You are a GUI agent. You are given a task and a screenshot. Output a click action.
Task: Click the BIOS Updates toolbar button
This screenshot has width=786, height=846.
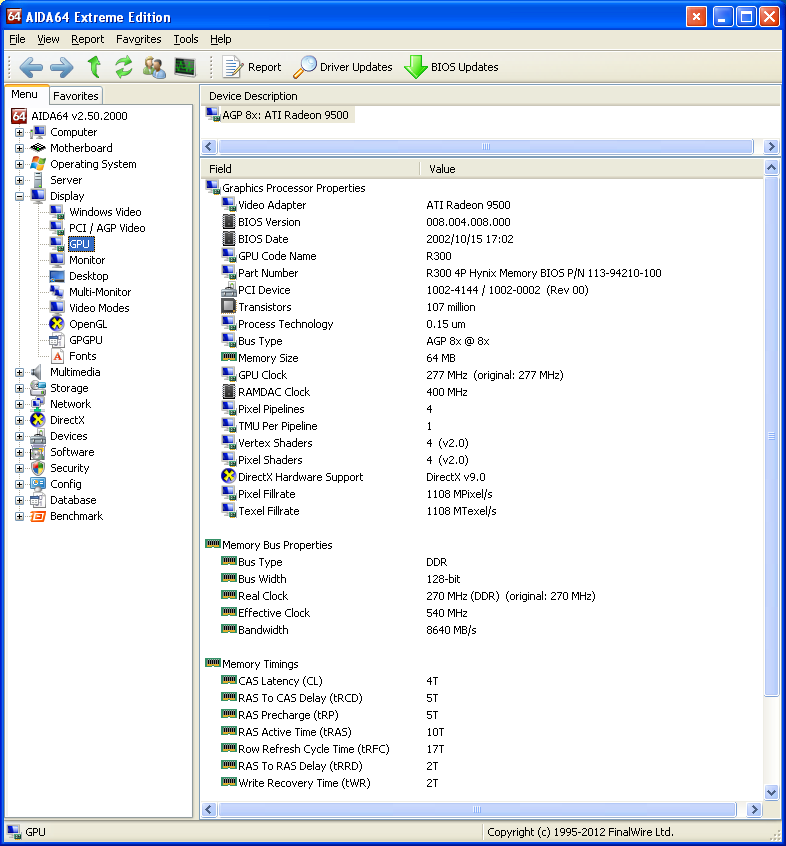452,67
